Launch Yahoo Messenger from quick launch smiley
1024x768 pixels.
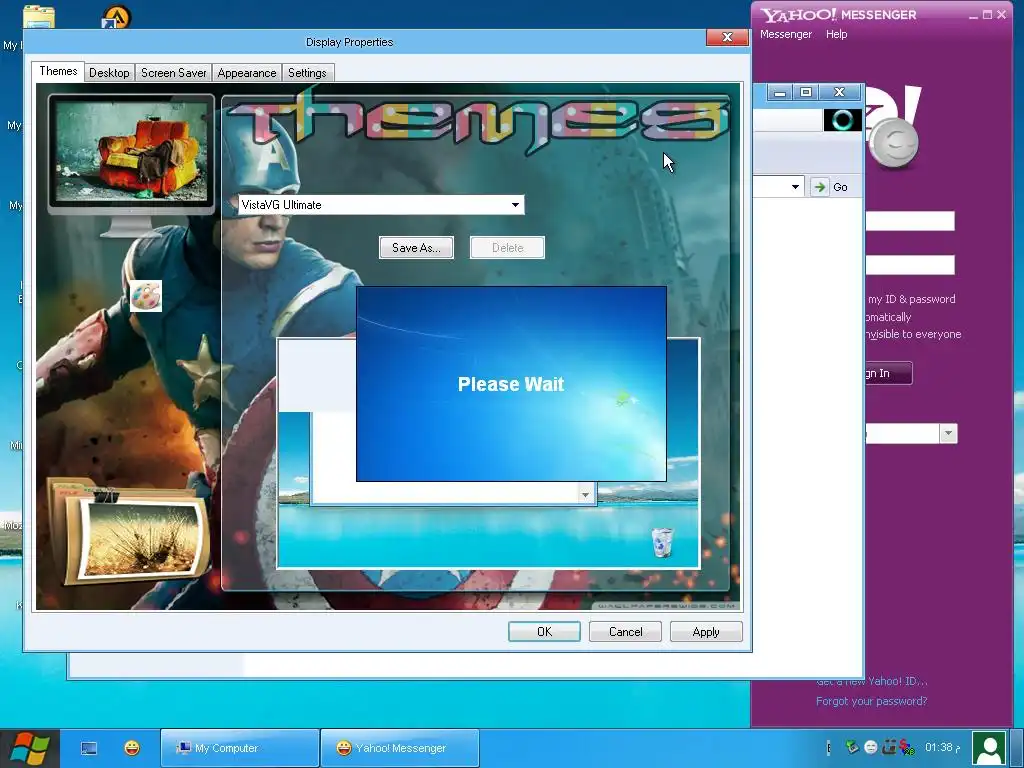pyautogui.click(x=132, y=748)
